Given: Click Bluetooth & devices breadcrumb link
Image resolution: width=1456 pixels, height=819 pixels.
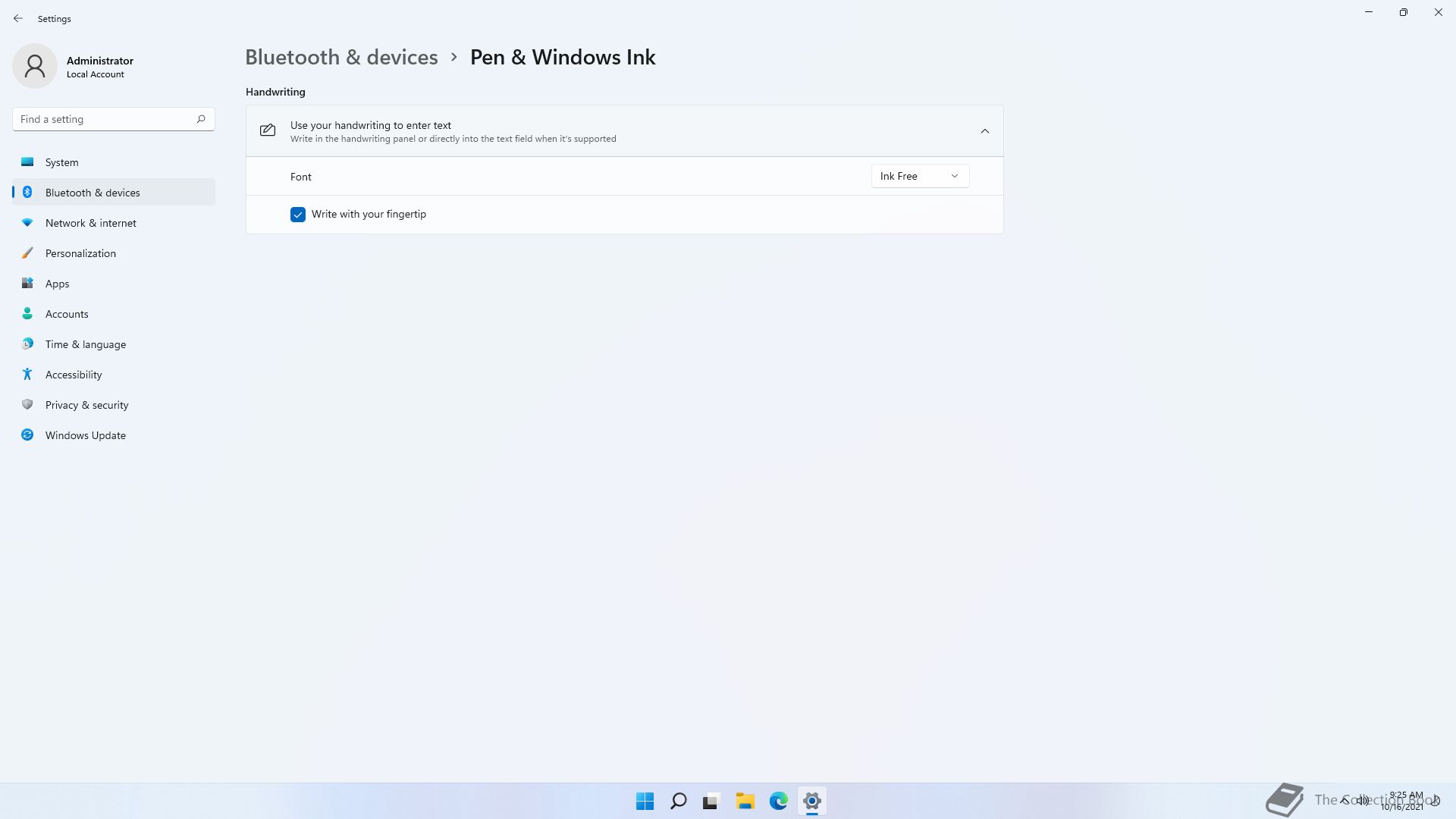Looking at the screenshot, I should [x=341, y=58].
